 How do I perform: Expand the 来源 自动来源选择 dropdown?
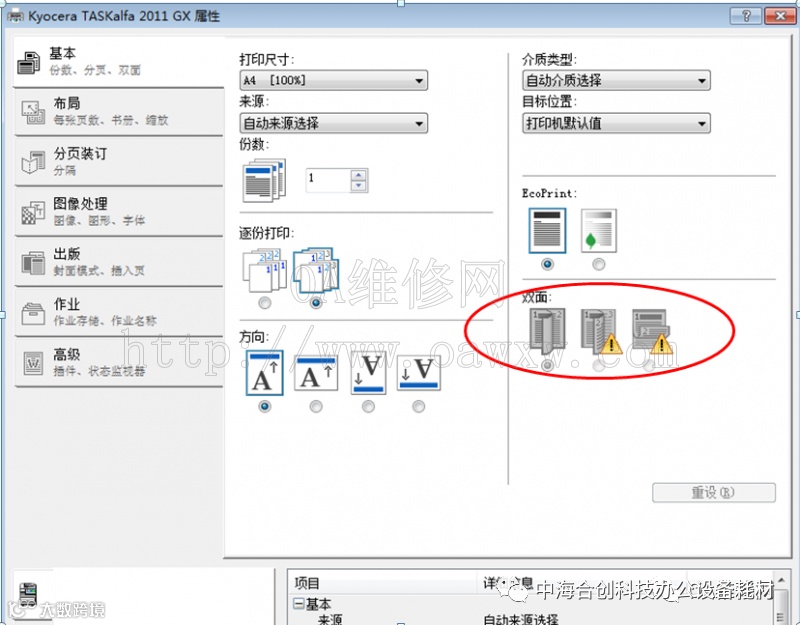tap(333, 123)
